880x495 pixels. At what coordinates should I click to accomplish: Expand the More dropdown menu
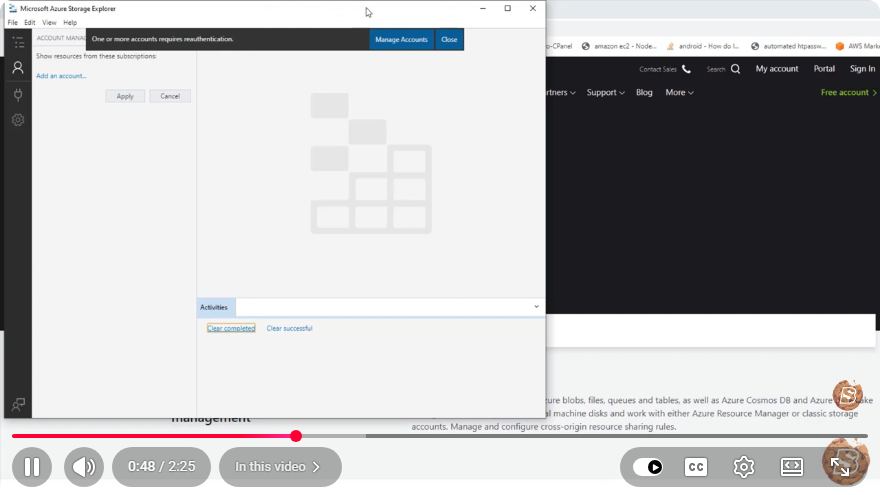(x=679, y=92)
